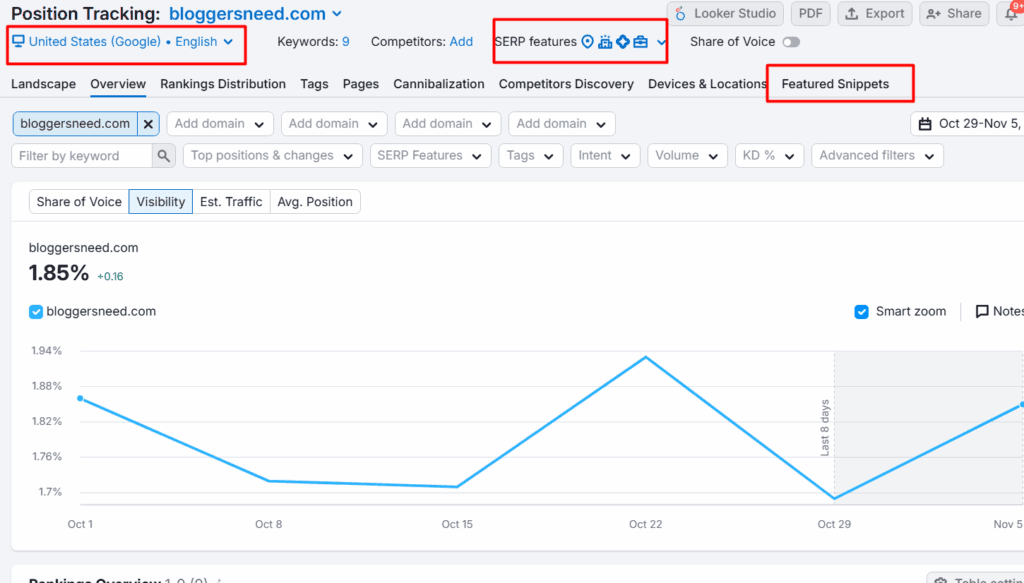Open the Intent filter dropdown
This screenshot has width=1024, height=583.
click(x=605, y=156)
